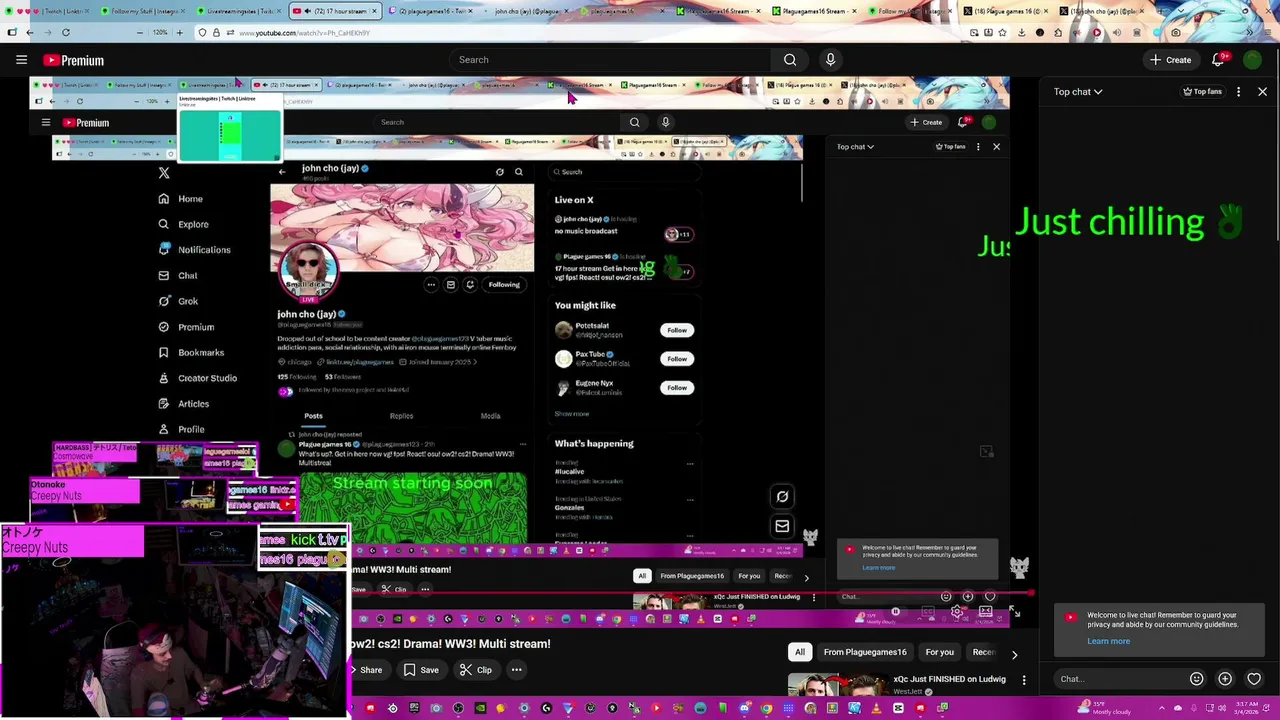Open the YouTube guide hamburger menu in the top-left corner
1280x720 pixels.
[x=21, y=60]
